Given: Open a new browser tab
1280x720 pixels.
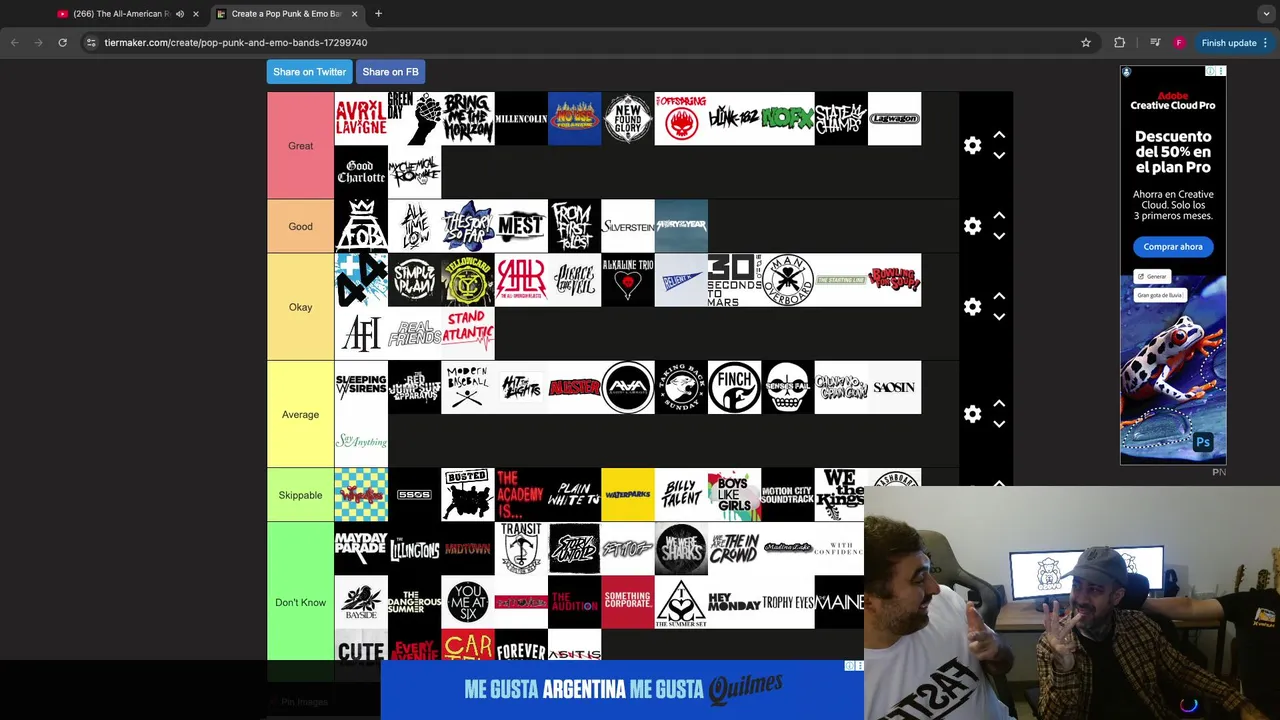Looking at the screenshot, I should pyautogui.click(x=378, y=14).
